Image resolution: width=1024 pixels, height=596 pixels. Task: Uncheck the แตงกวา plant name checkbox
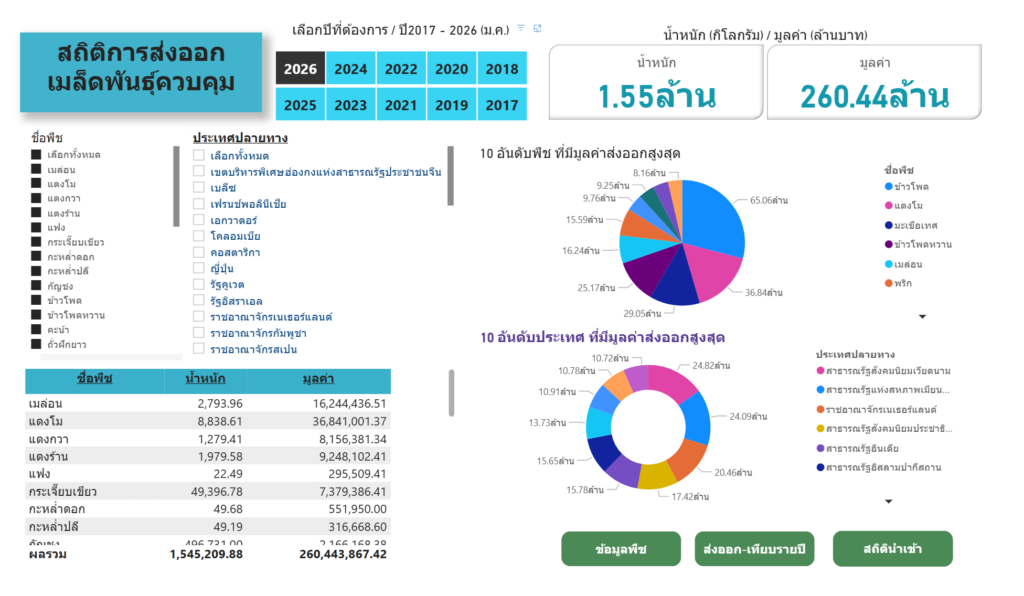click(36, 198)
